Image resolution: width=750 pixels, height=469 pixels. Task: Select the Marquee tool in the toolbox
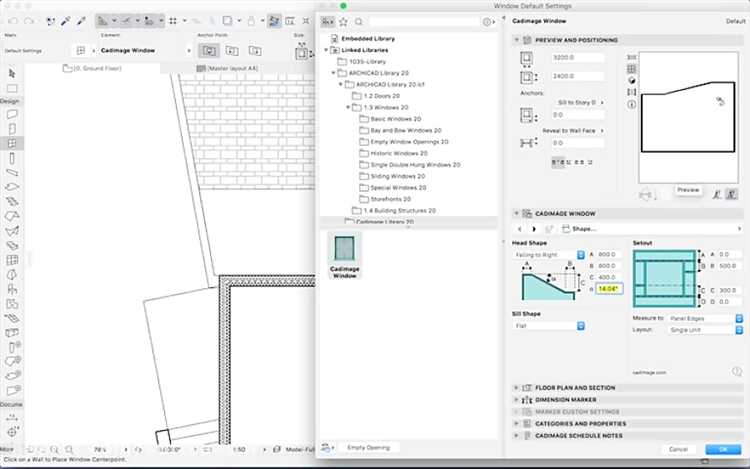click(x=12, y=88)
